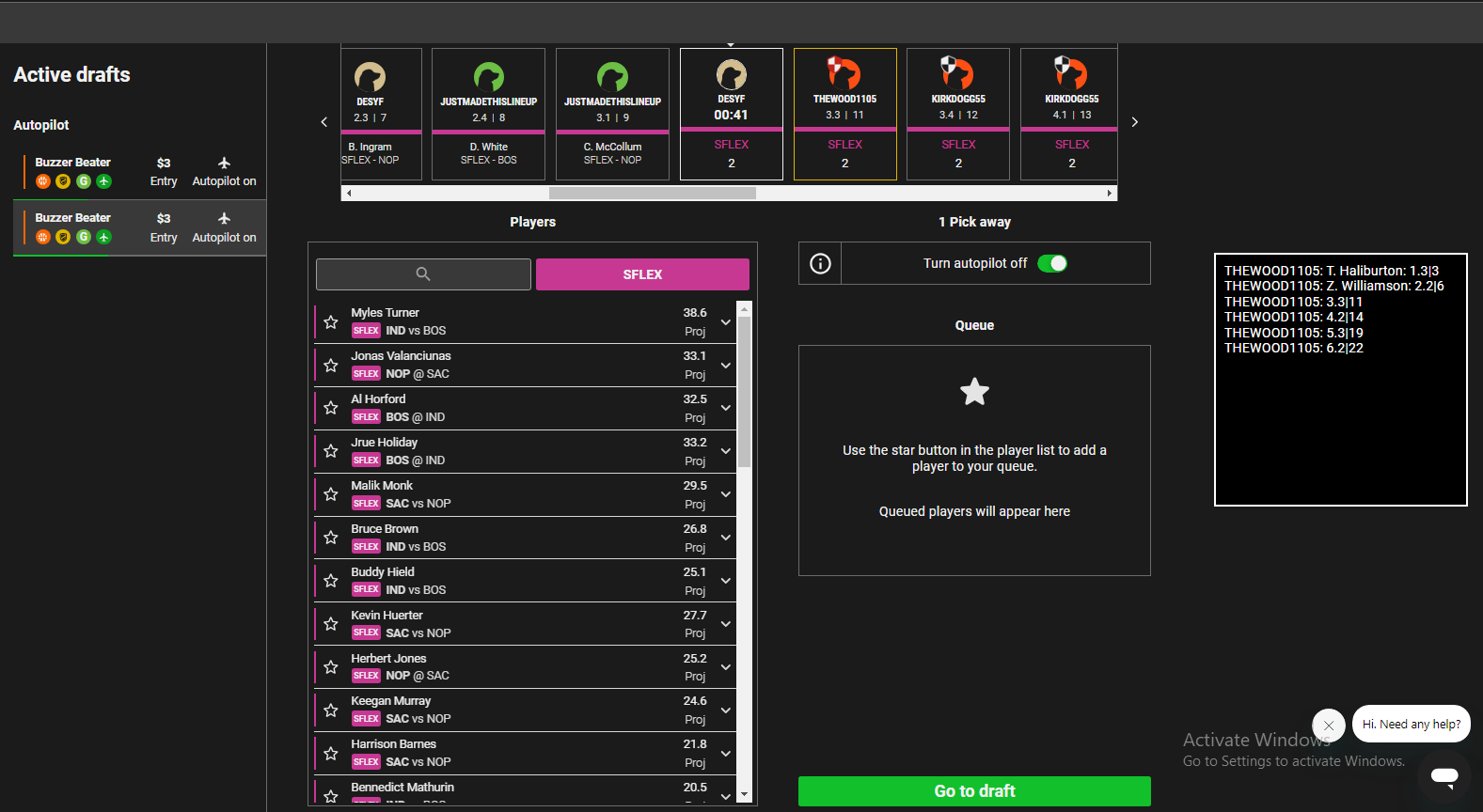Click KIRKDOGG55 avatar on pick 4.1 card
The height and width of the screenshot is (812, 1483).
click(x=1071, y=72)
